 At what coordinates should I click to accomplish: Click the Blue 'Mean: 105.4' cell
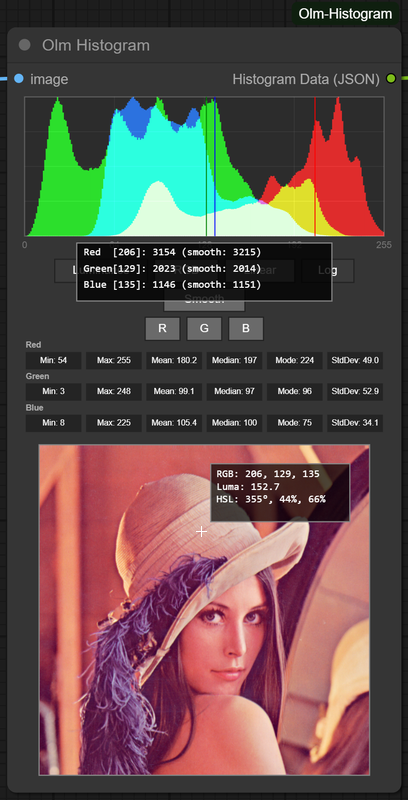[174, 423]
